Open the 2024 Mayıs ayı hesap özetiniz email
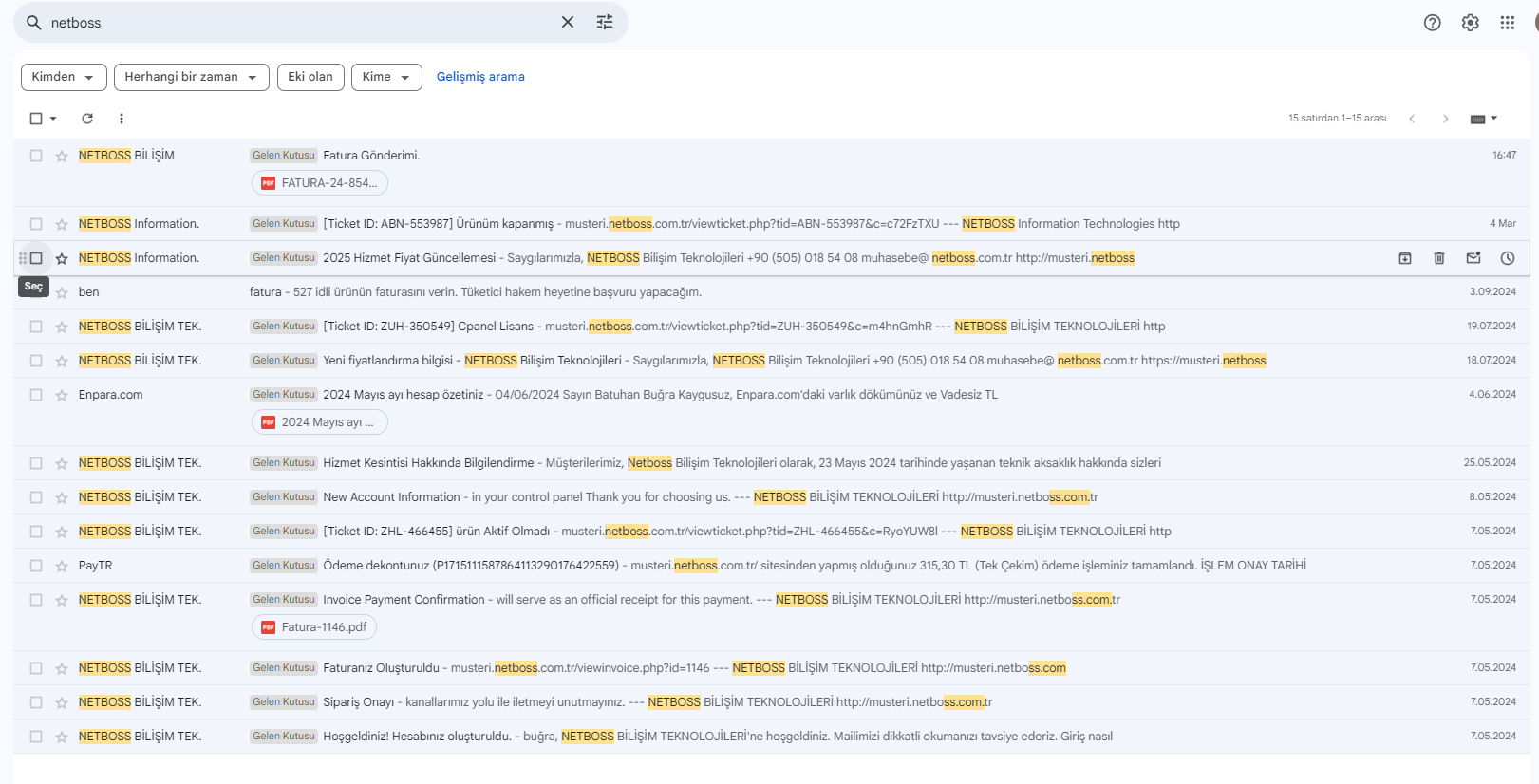 [x=771, y=412]
